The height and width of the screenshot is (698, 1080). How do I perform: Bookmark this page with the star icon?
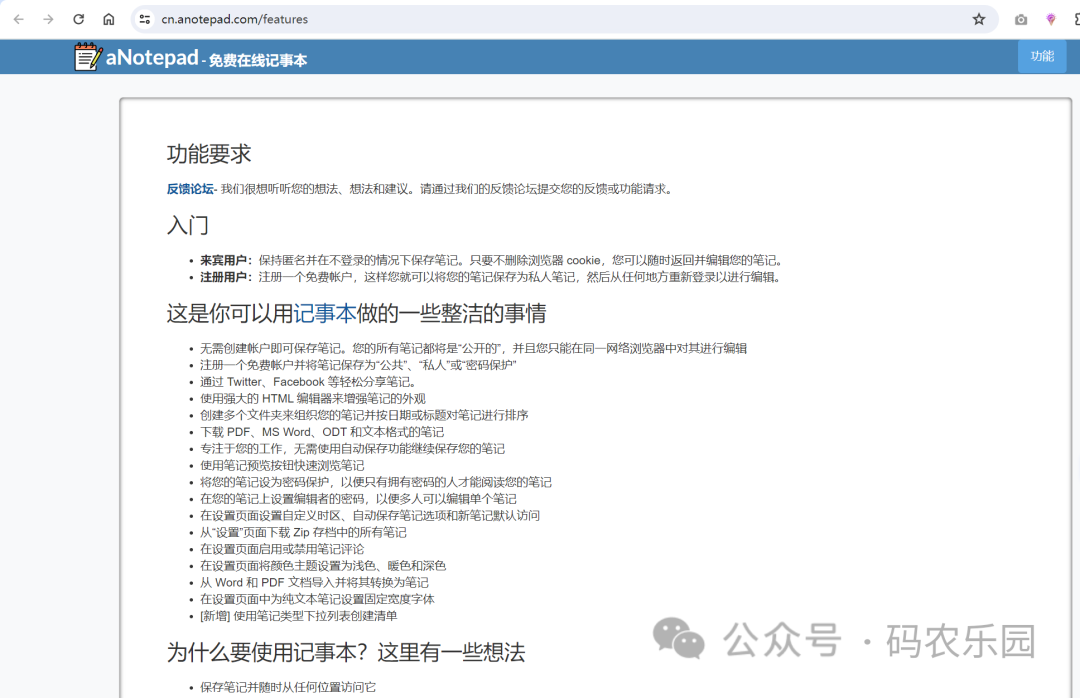pyautogui.click(x=979, y=19)
